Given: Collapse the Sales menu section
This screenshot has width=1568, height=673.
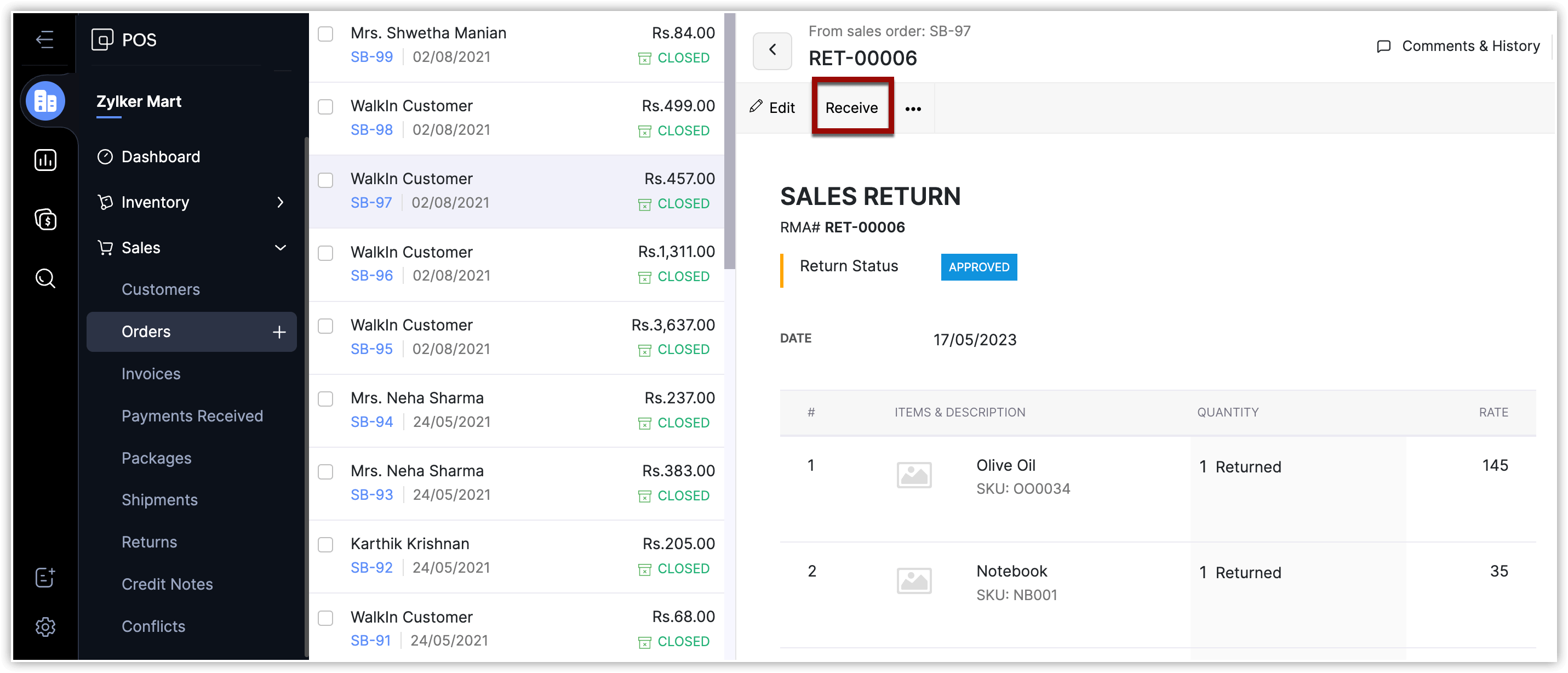Looking at the screenshot, I should tap(280, 248).
